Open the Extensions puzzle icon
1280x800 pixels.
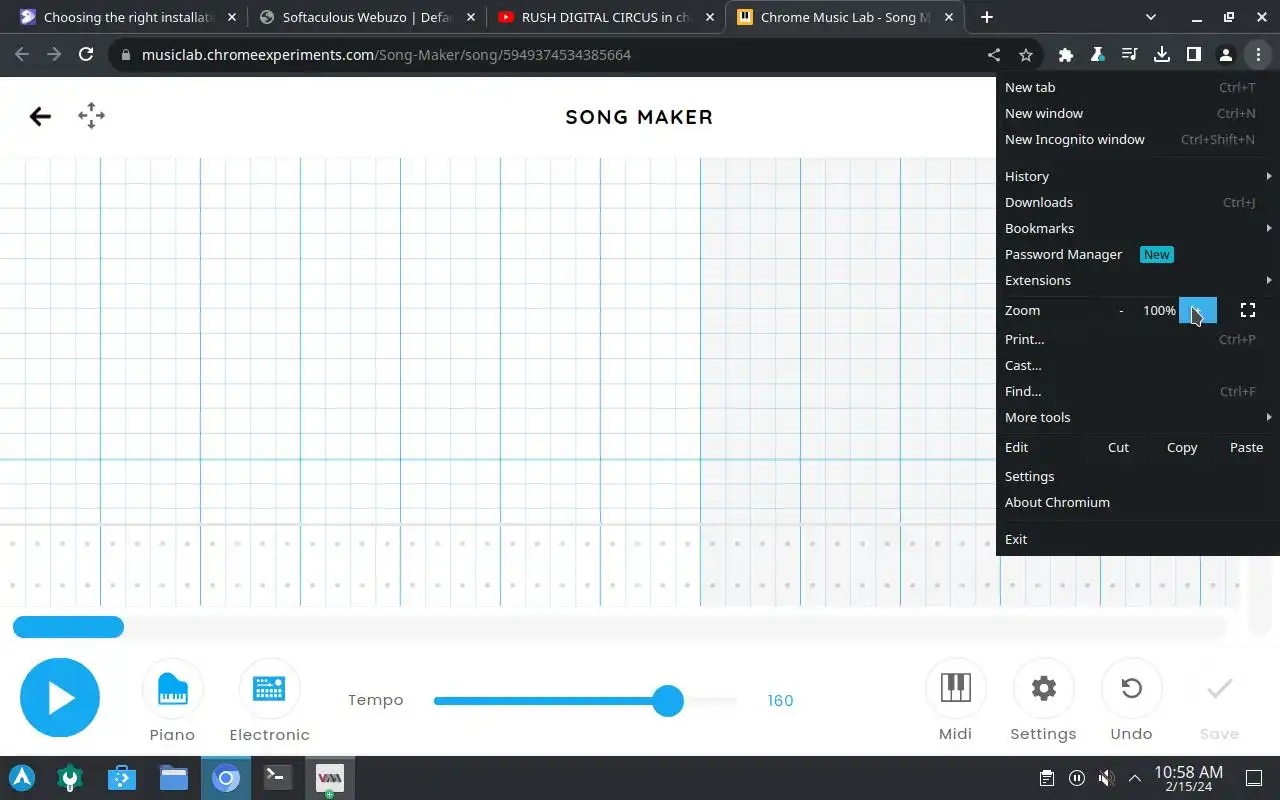[x=1066, y=55]
